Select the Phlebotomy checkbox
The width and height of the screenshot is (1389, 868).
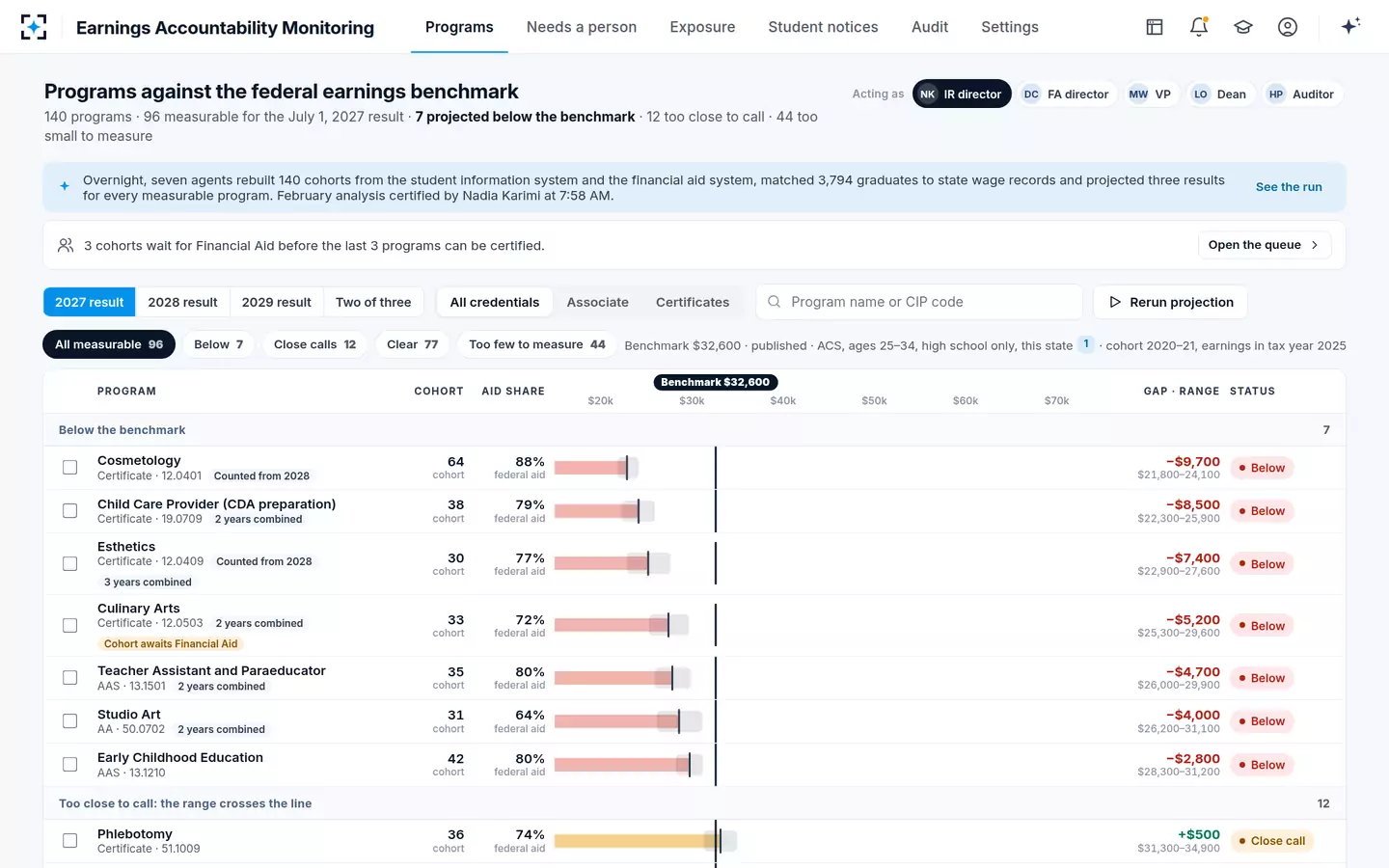(70, 841)
